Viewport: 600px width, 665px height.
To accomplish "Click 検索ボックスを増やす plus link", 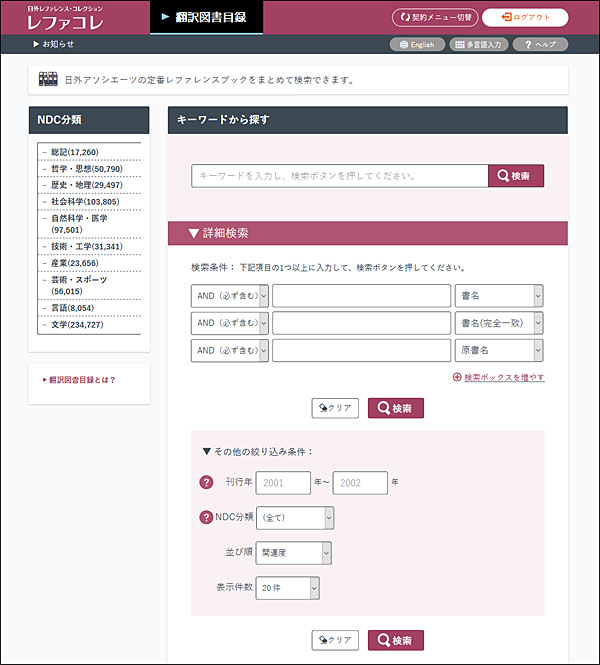I will tap(498, 377).
